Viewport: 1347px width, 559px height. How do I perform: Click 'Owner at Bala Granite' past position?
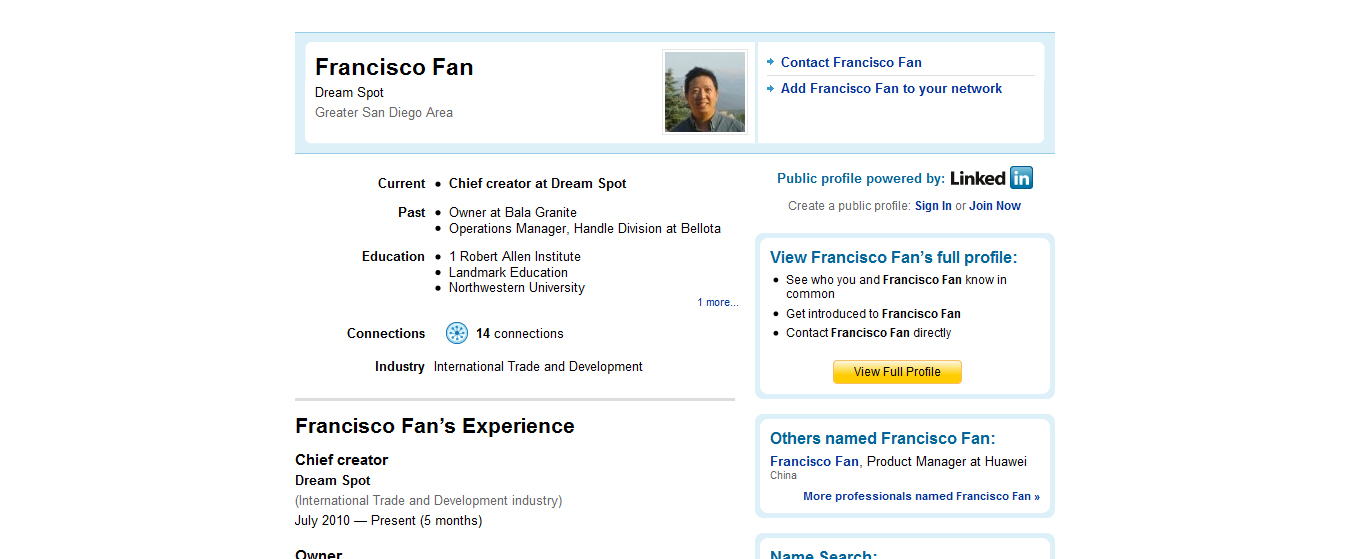pyautogui.click(x=512, y=212)
